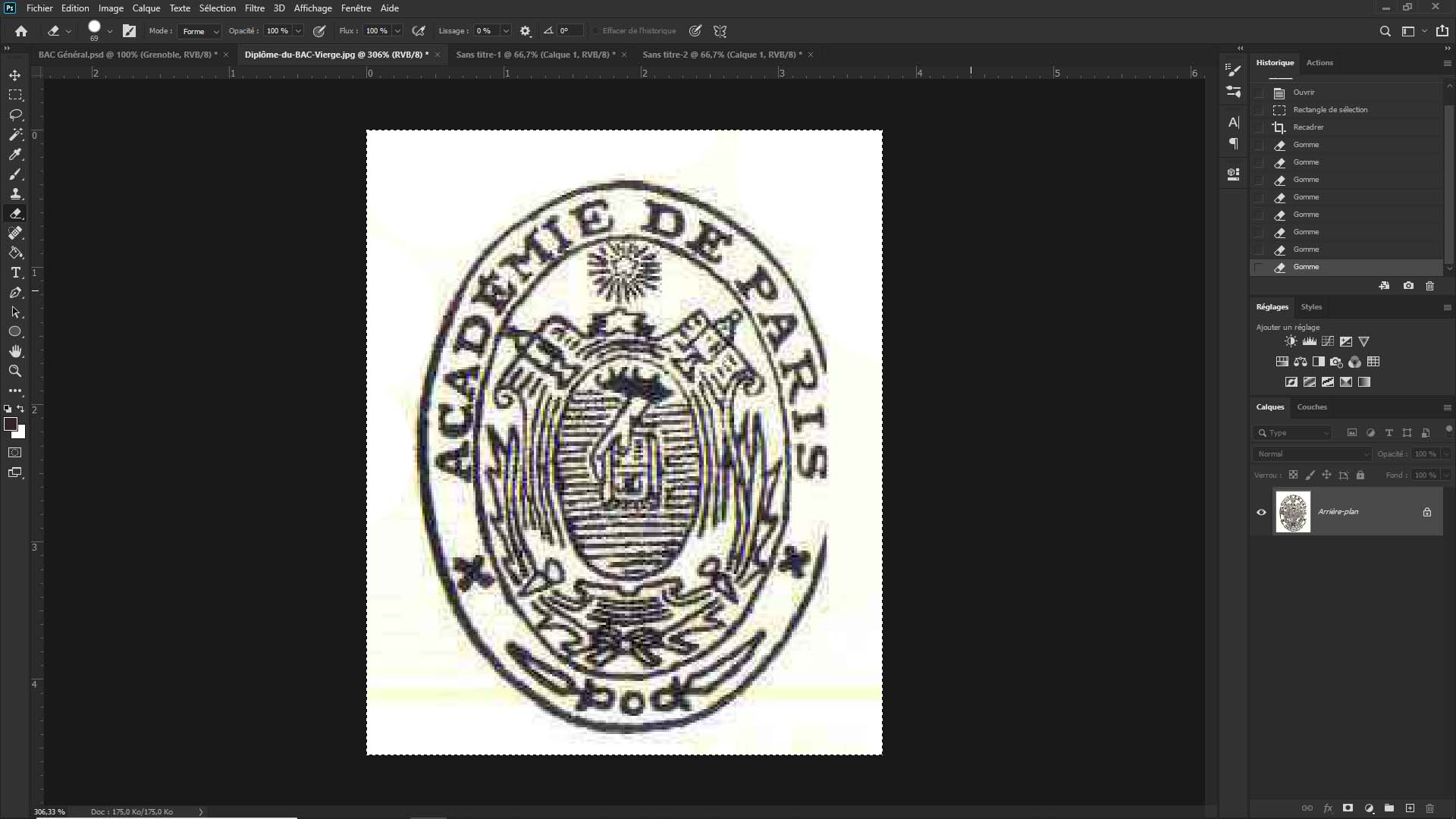Select the Move tool

(x=15, y=75)
